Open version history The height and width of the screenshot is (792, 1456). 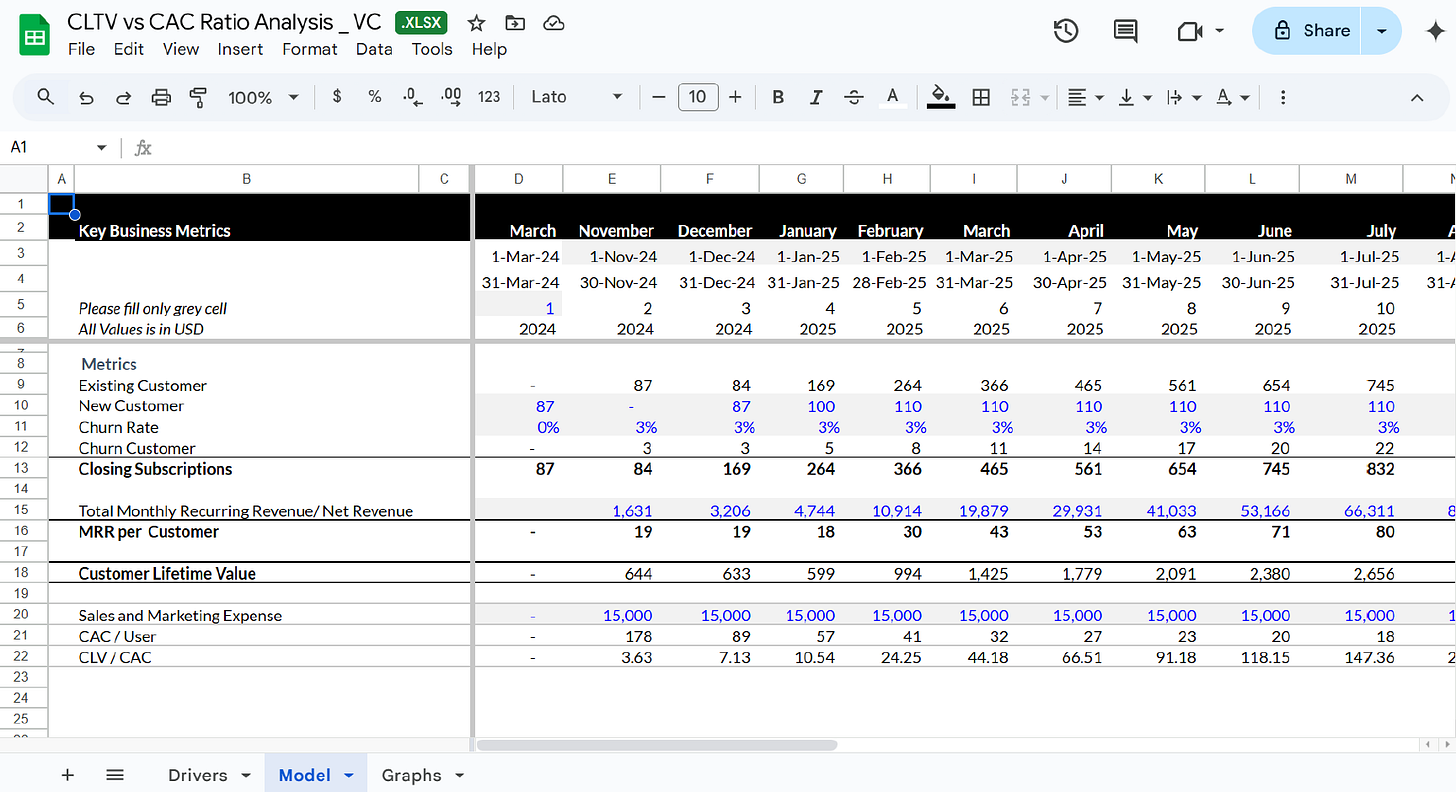(1065, 31)
